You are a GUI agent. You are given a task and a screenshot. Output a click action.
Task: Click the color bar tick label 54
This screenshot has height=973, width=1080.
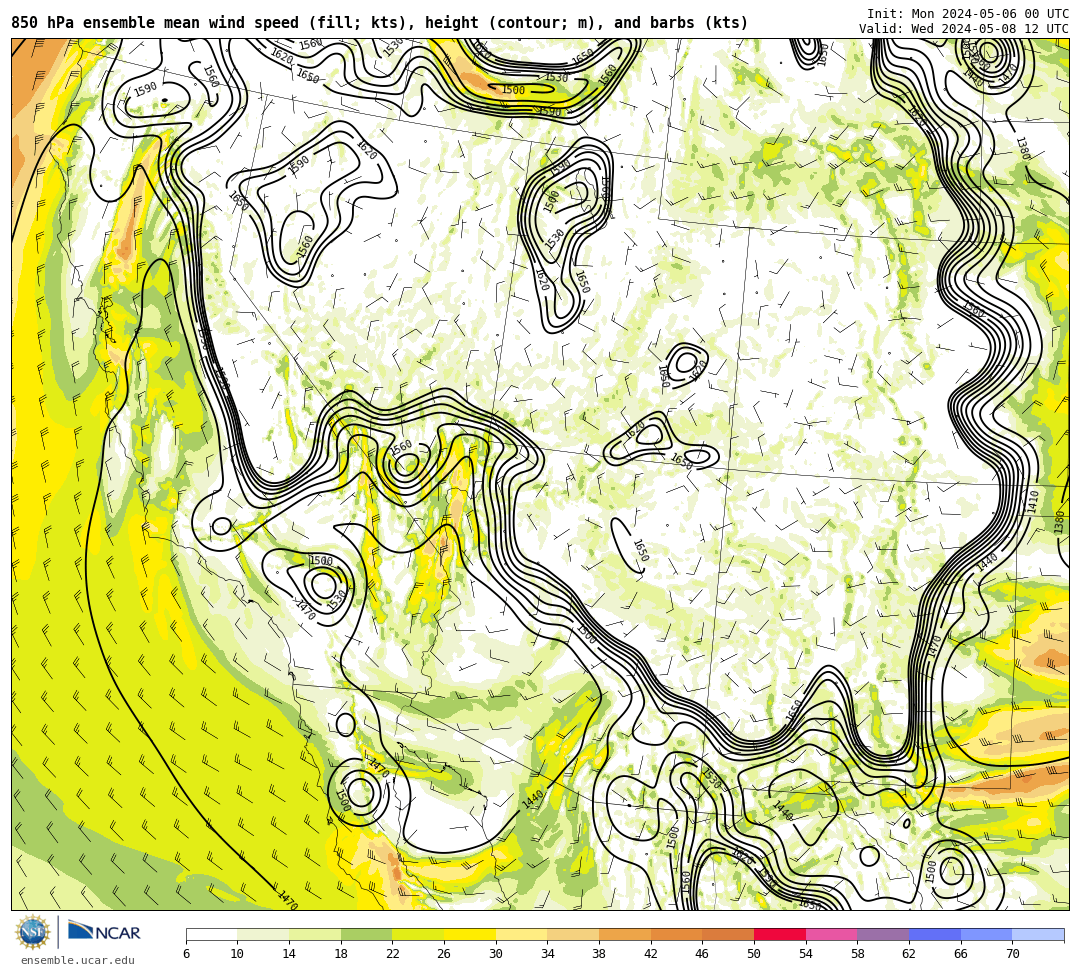(x=806, y=954)
